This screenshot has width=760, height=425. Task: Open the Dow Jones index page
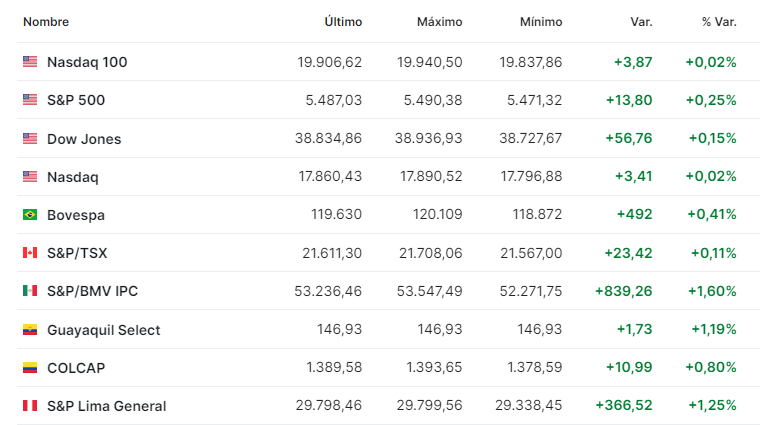click(84, 139)
